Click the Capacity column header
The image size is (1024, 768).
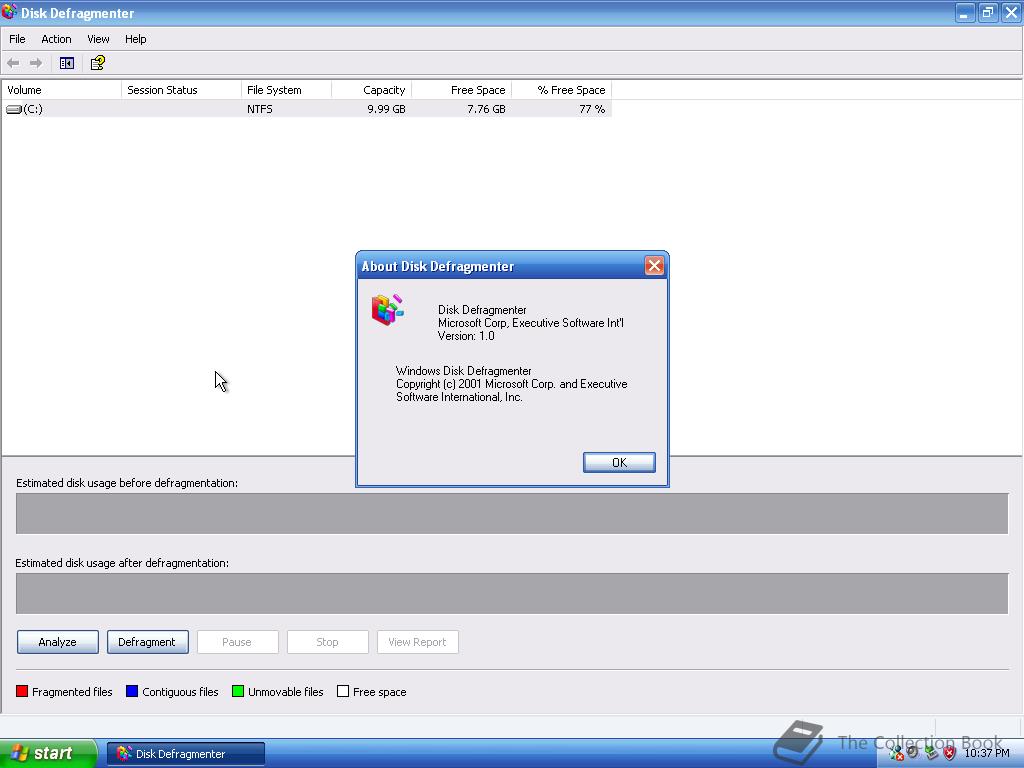pyautogui.click(x=372, y=90)
